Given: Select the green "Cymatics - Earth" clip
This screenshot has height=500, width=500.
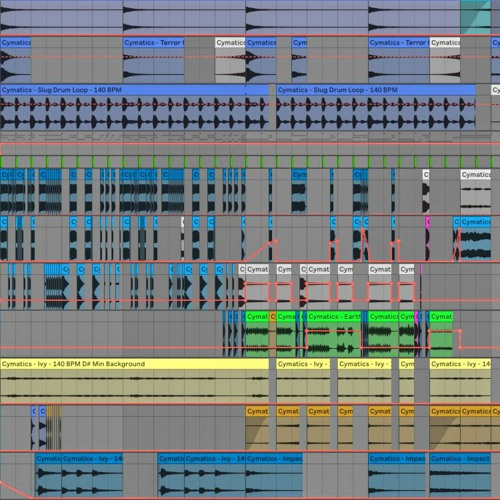Looking at the screenshot, I should click(334, 334).
